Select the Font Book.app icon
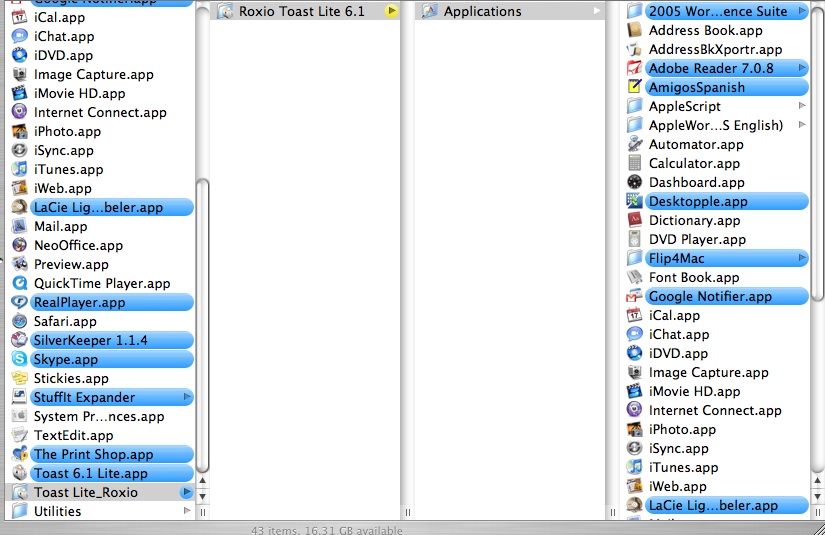825x535 pixels. click(635, 277)
